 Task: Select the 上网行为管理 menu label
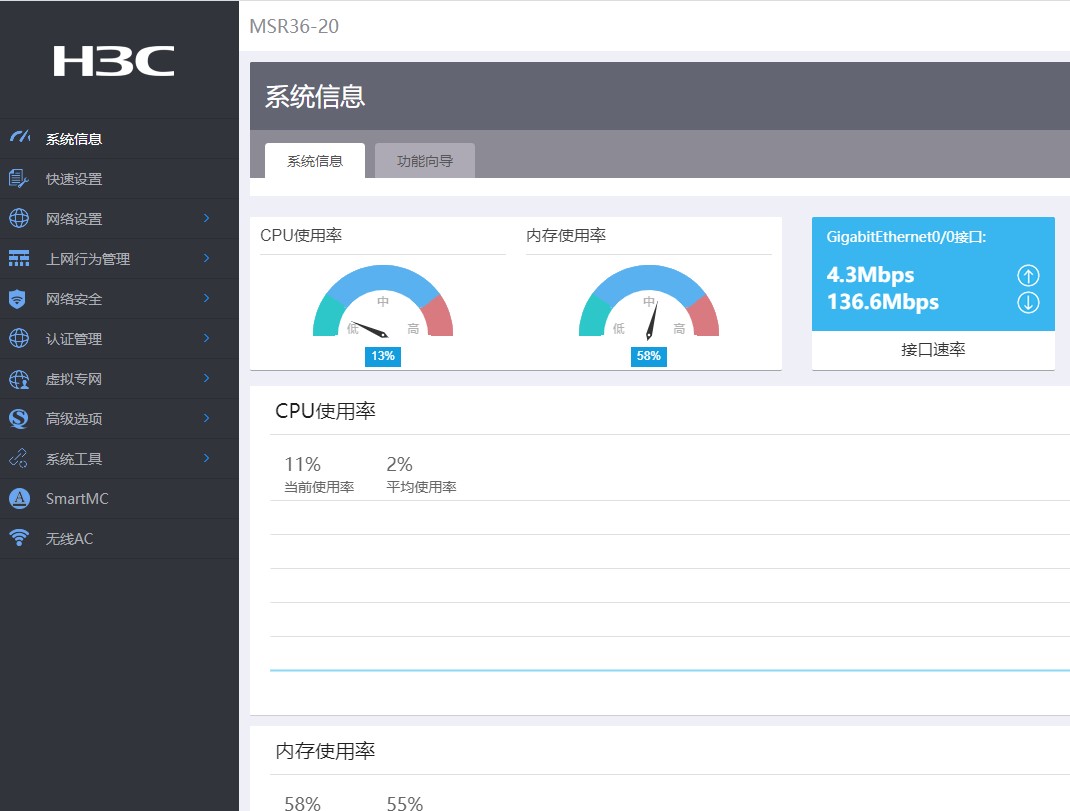coord(88,259)
